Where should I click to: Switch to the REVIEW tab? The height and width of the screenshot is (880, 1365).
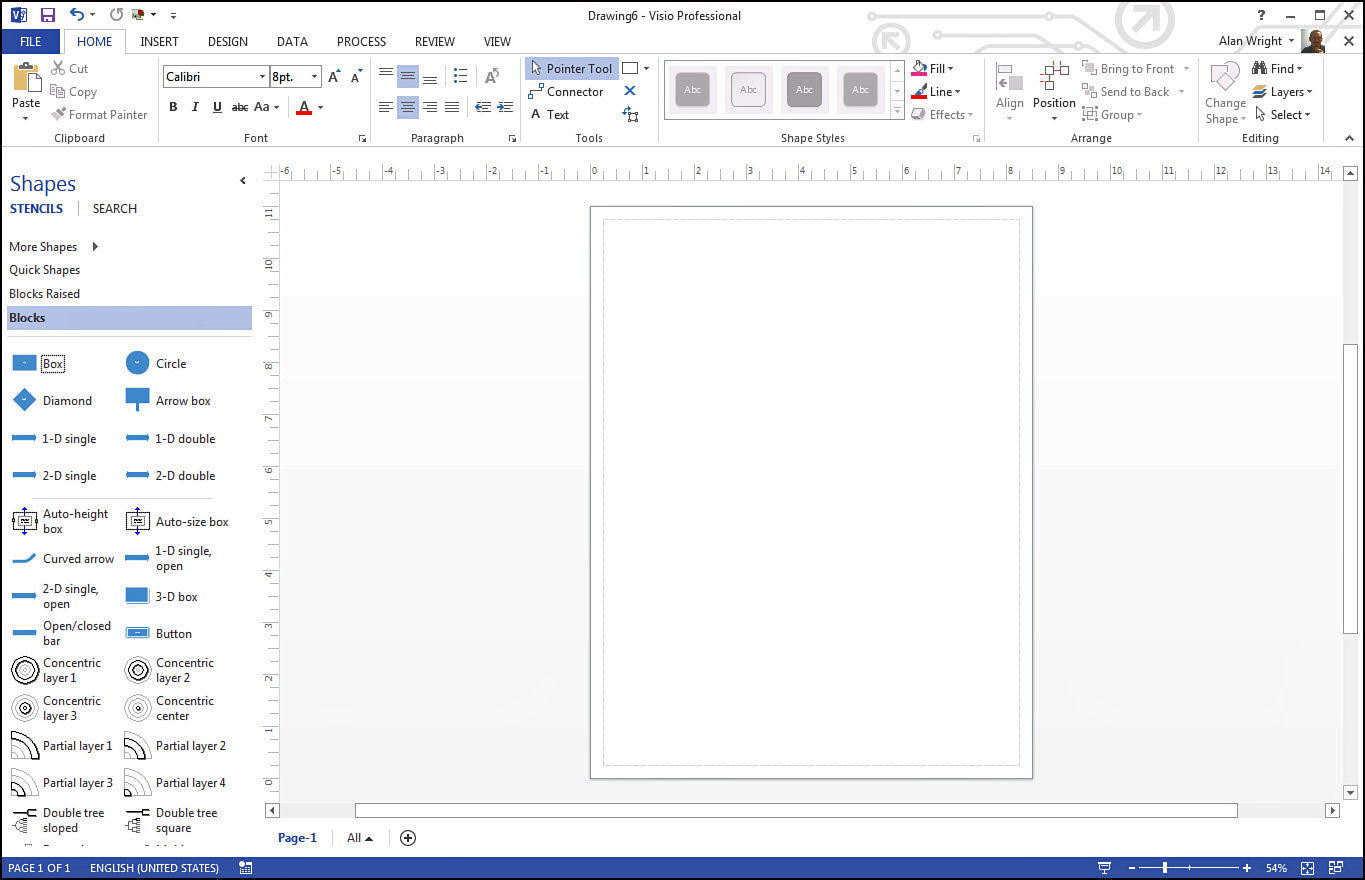click(x=435, y=41)
